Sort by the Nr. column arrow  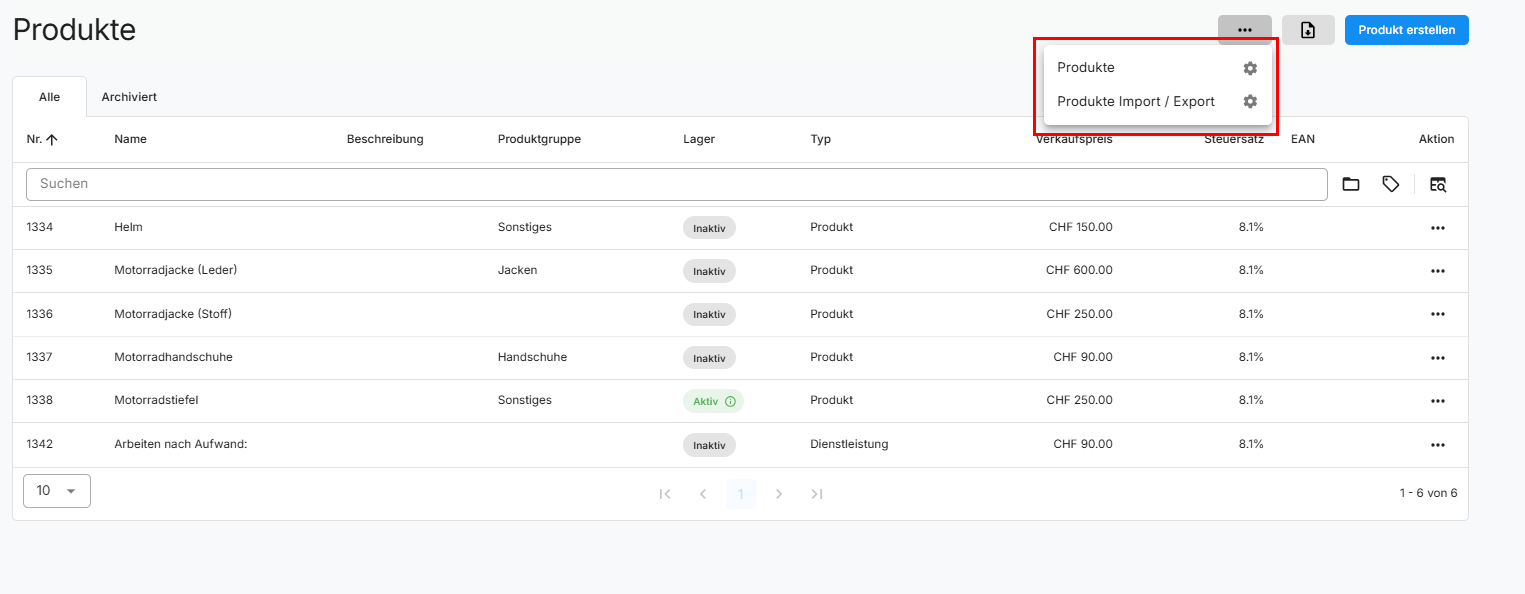[52, 140]
